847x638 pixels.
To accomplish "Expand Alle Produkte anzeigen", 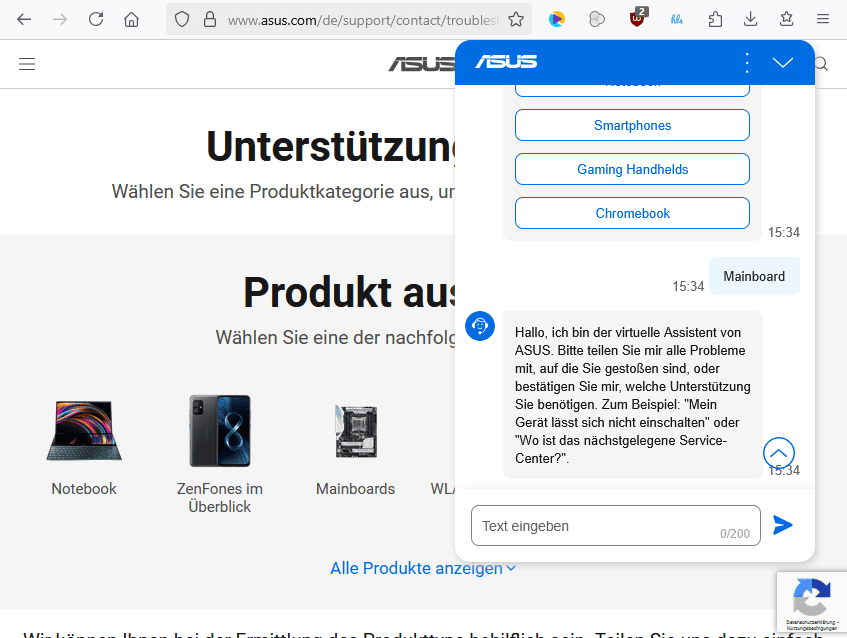I will (423, 568).
